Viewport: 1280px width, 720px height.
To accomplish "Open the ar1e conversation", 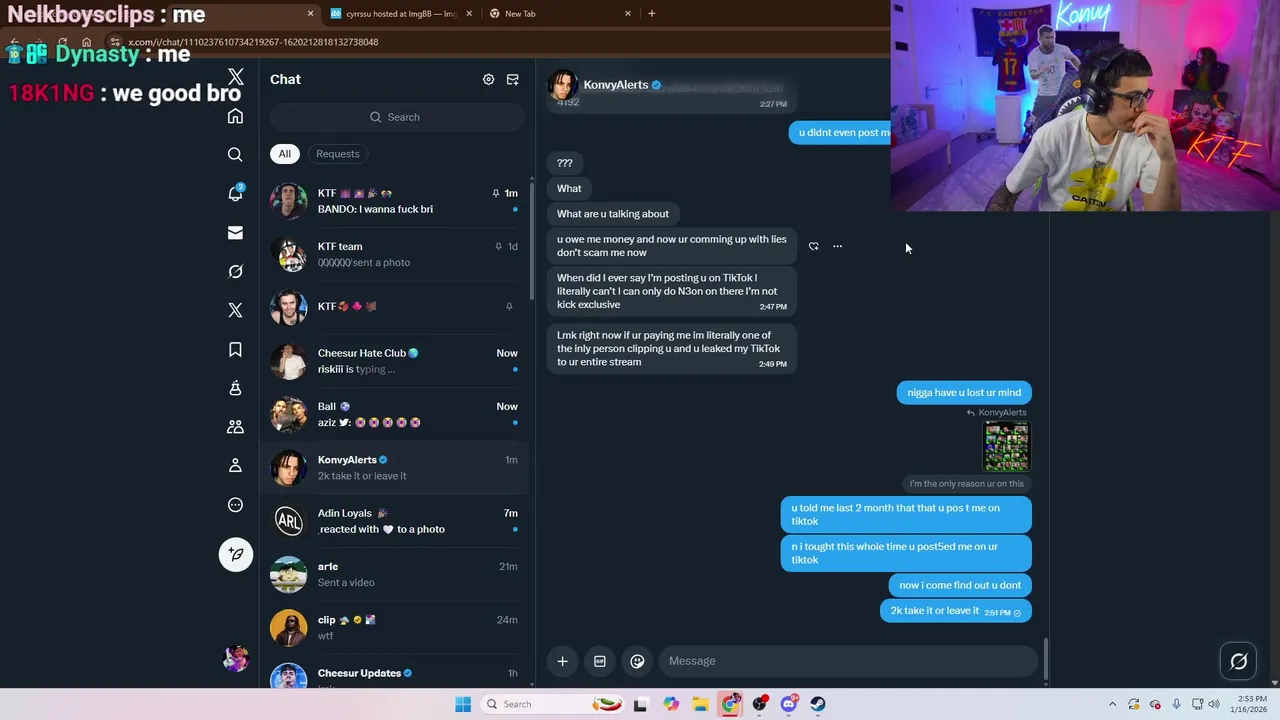I will point(395,574).
